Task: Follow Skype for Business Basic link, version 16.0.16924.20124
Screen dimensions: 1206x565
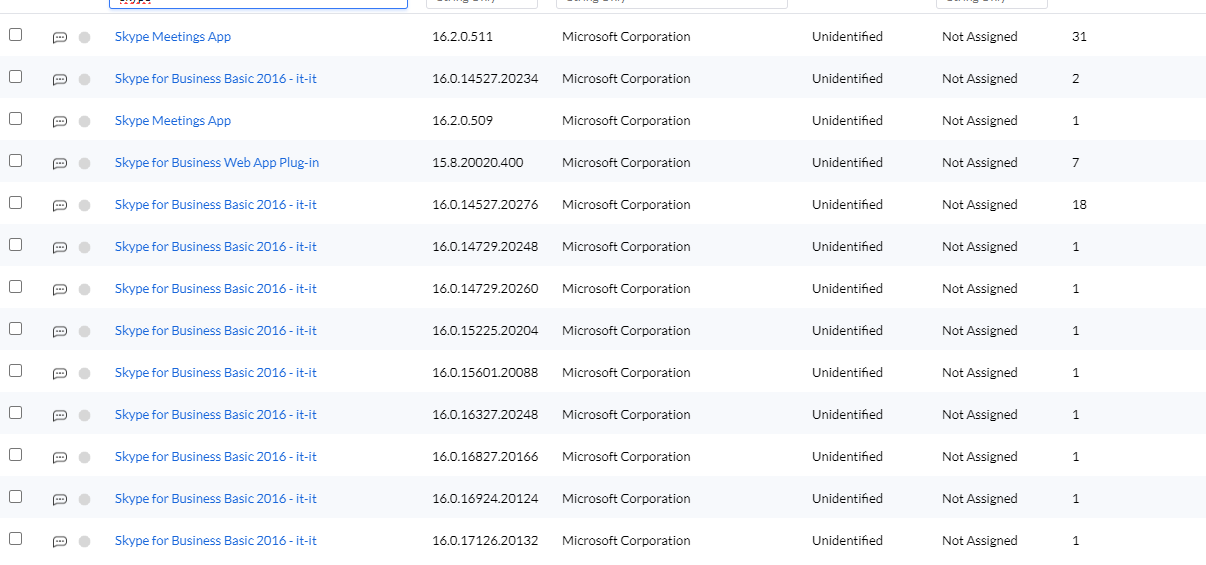Action: [x=216, y=499]
